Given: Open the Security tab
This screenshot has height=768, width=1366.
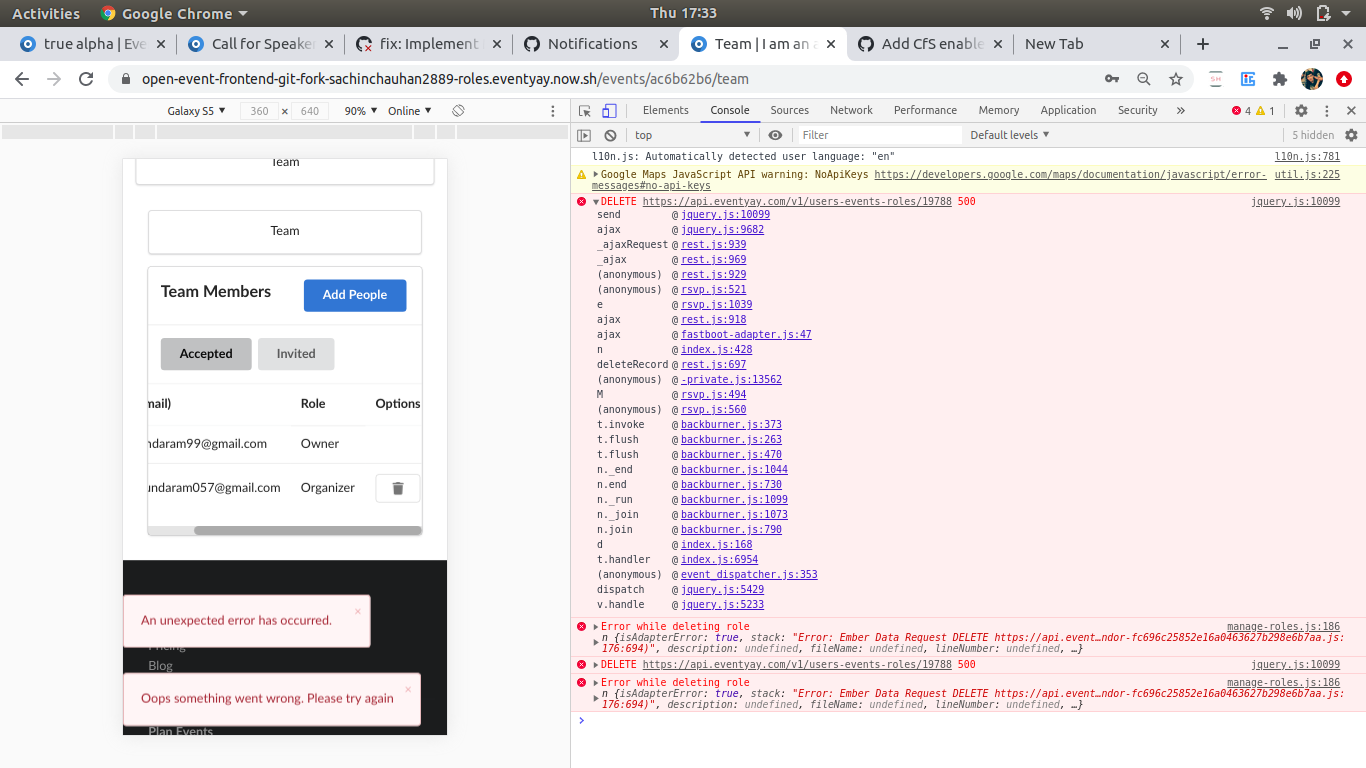Looking at the screenshot, I should 1137,111.
